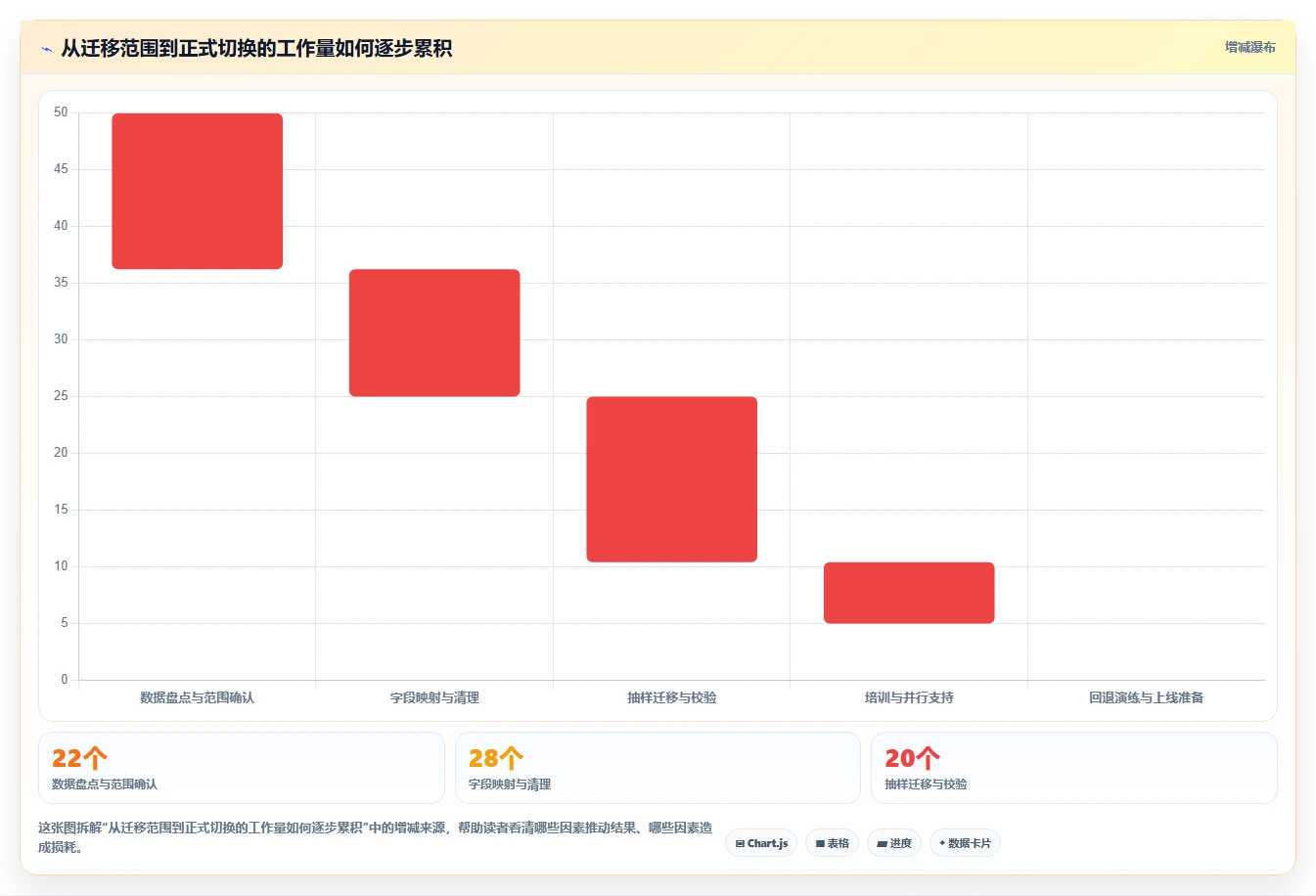Click the y-axis value 0
The width and height of the screenshot is (1316, 896).
tap(65, 680)
